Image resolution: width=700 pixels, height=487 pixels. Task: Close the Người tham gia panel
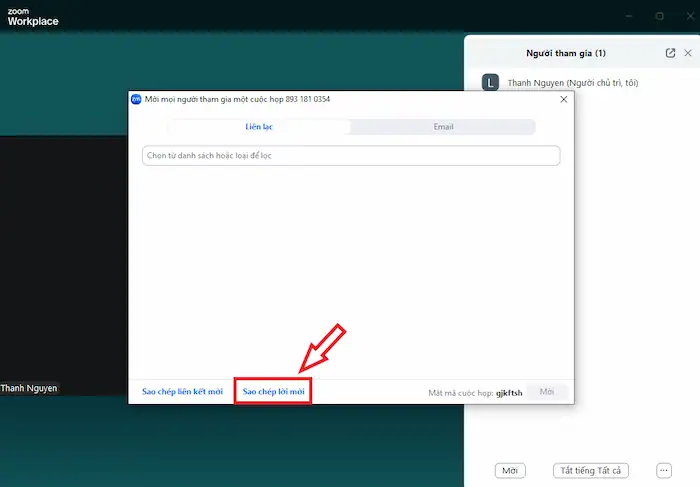pyautogui.click(x=689, y=53)
